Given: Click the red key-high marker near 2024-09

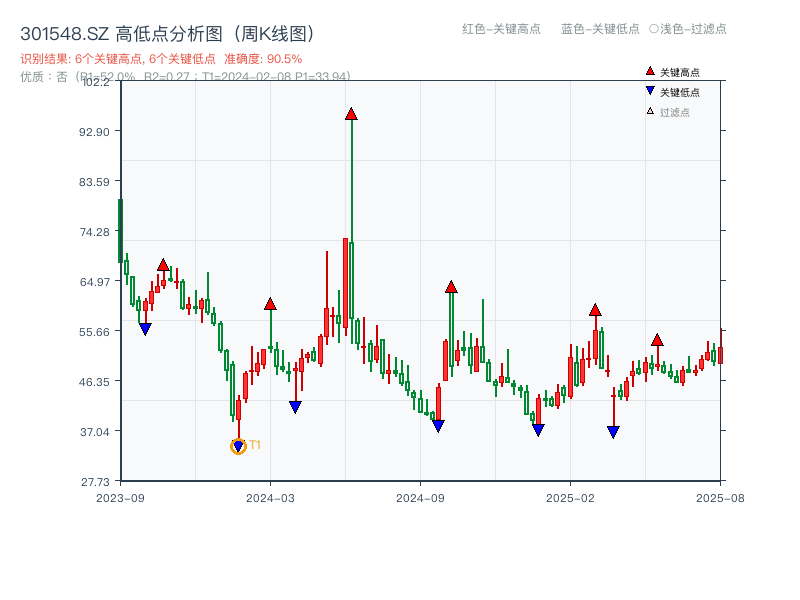Looking at the screenshot, I should click(x=452, y=286).
